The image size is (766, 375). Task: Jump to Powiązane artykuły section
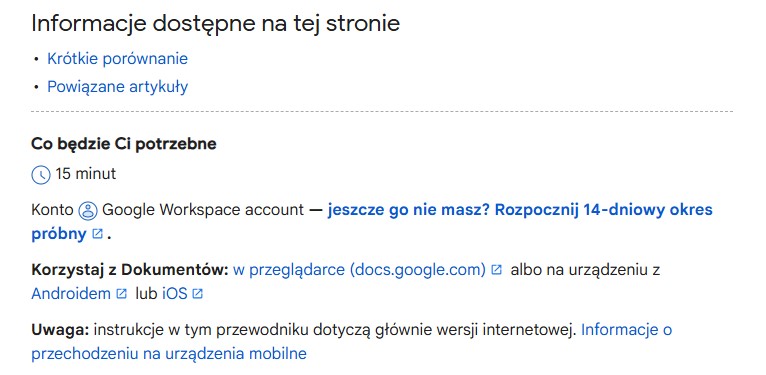pyautogui.click(x=117, y=87)
